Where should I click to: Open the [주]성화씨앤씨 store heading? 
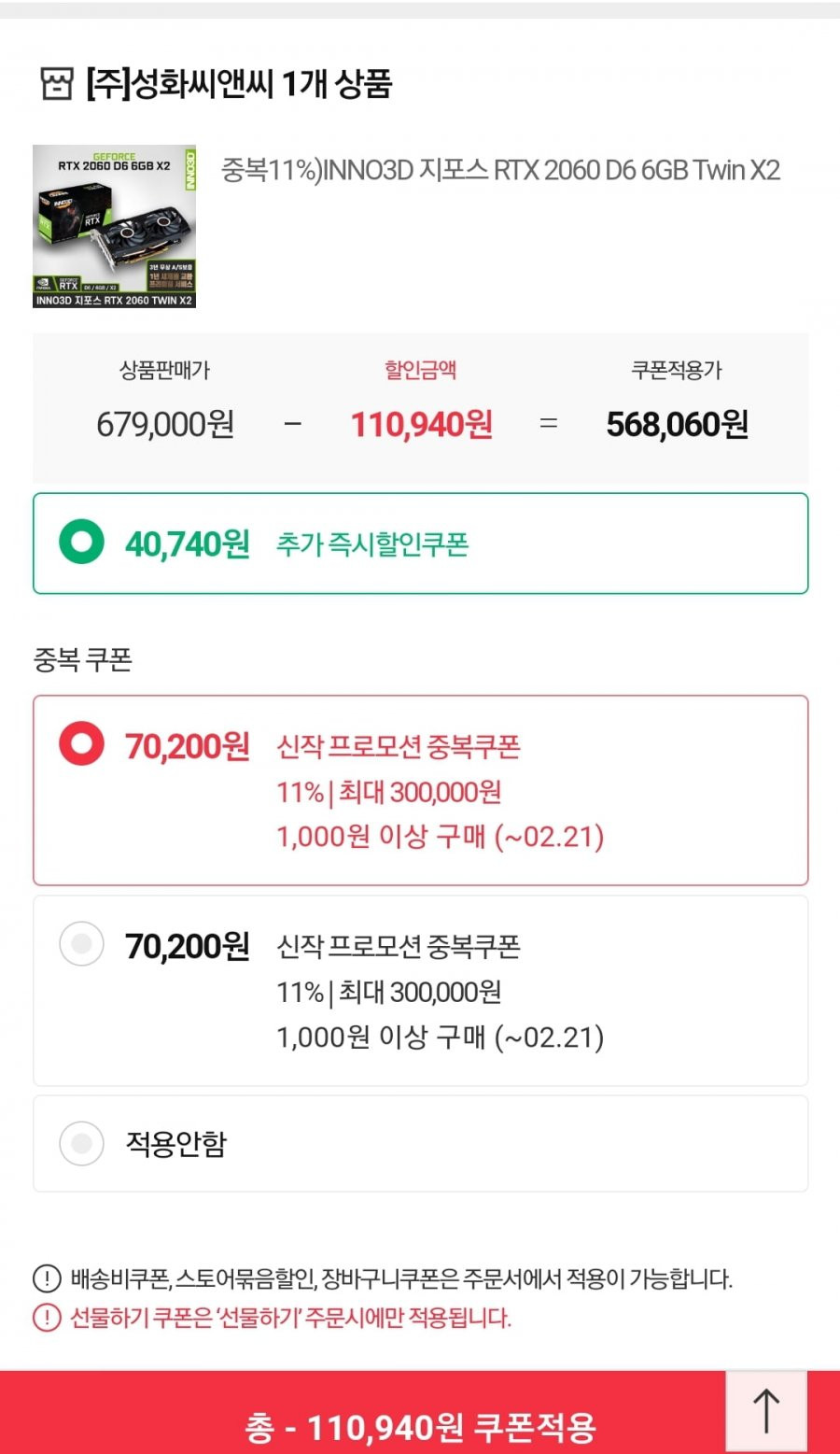pyautogui.click(x=238, y=83)
